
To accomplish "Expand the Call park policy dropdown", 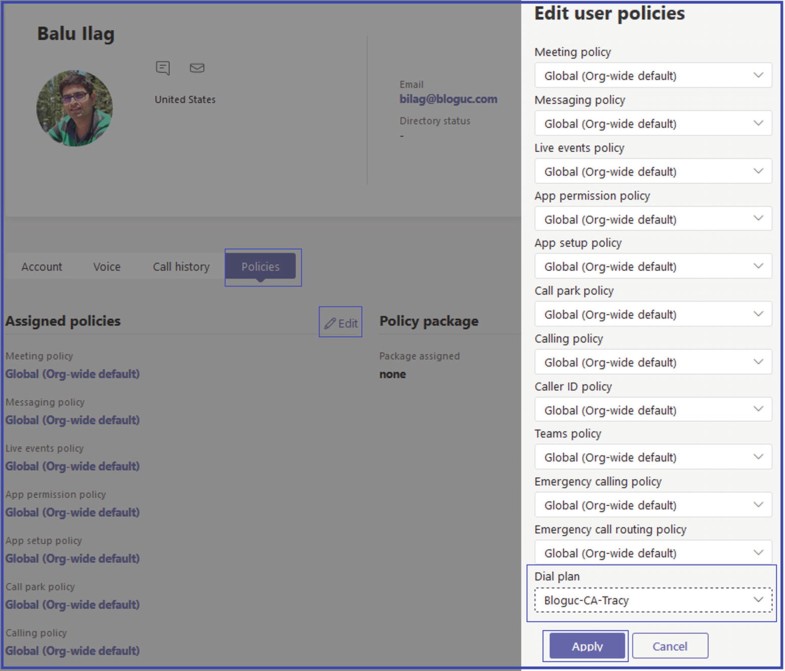I will 653,314.
